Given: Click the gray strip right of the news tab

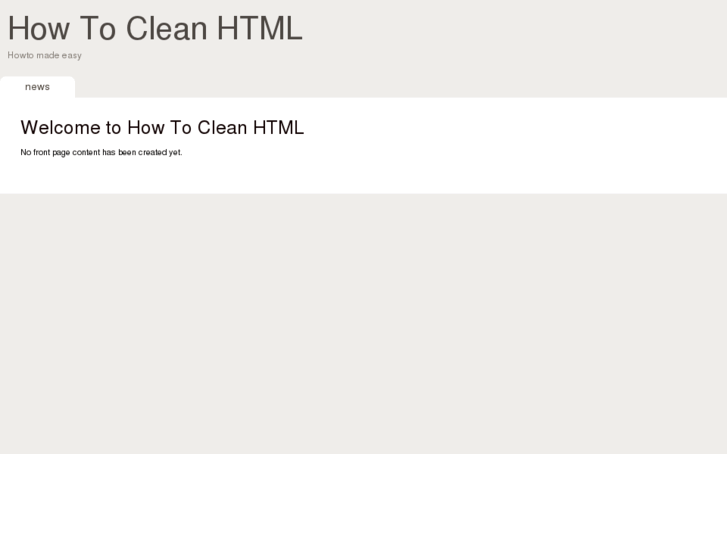Looking at the screenshot, I should pyautogui.click(x=400, y=87).
